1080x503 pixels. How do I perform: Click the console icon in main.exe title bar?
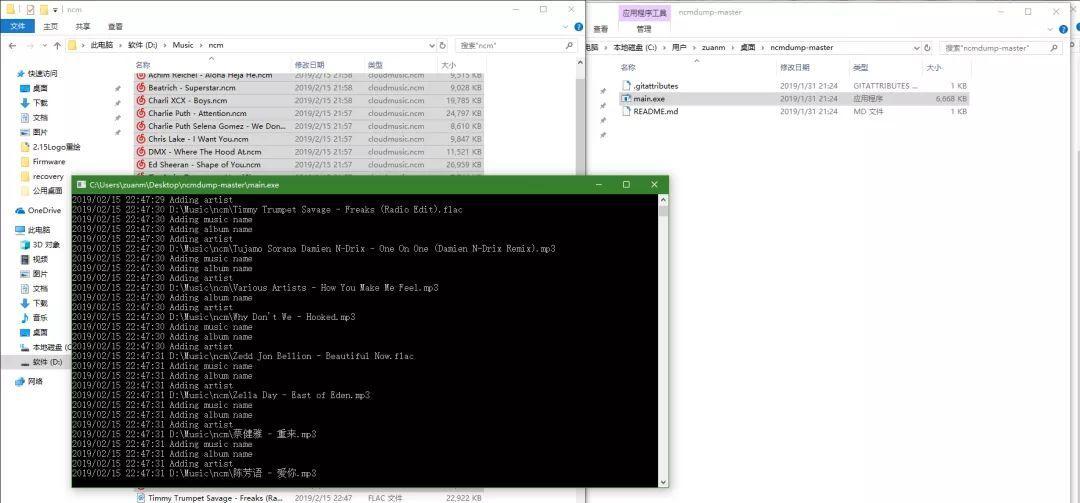pos(81,185)
